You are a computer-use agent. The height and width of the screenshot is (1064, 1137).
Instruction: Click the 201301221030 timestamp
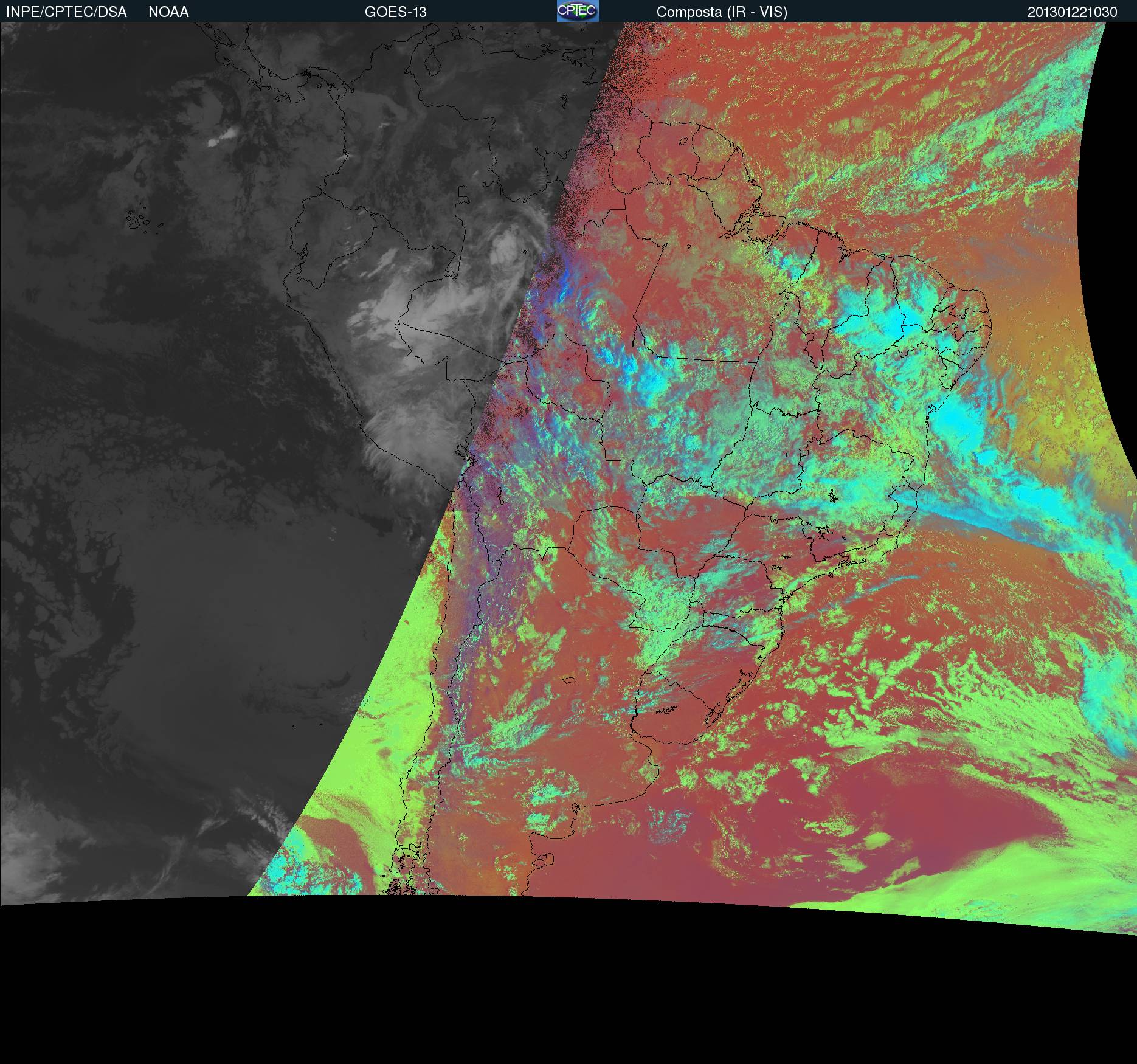pos(1072,12)
